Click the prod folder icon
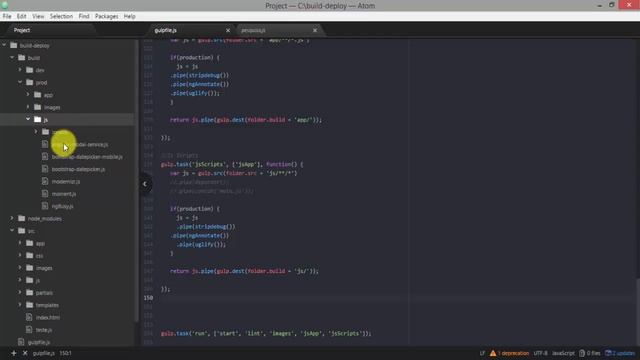 pos(29,82)
